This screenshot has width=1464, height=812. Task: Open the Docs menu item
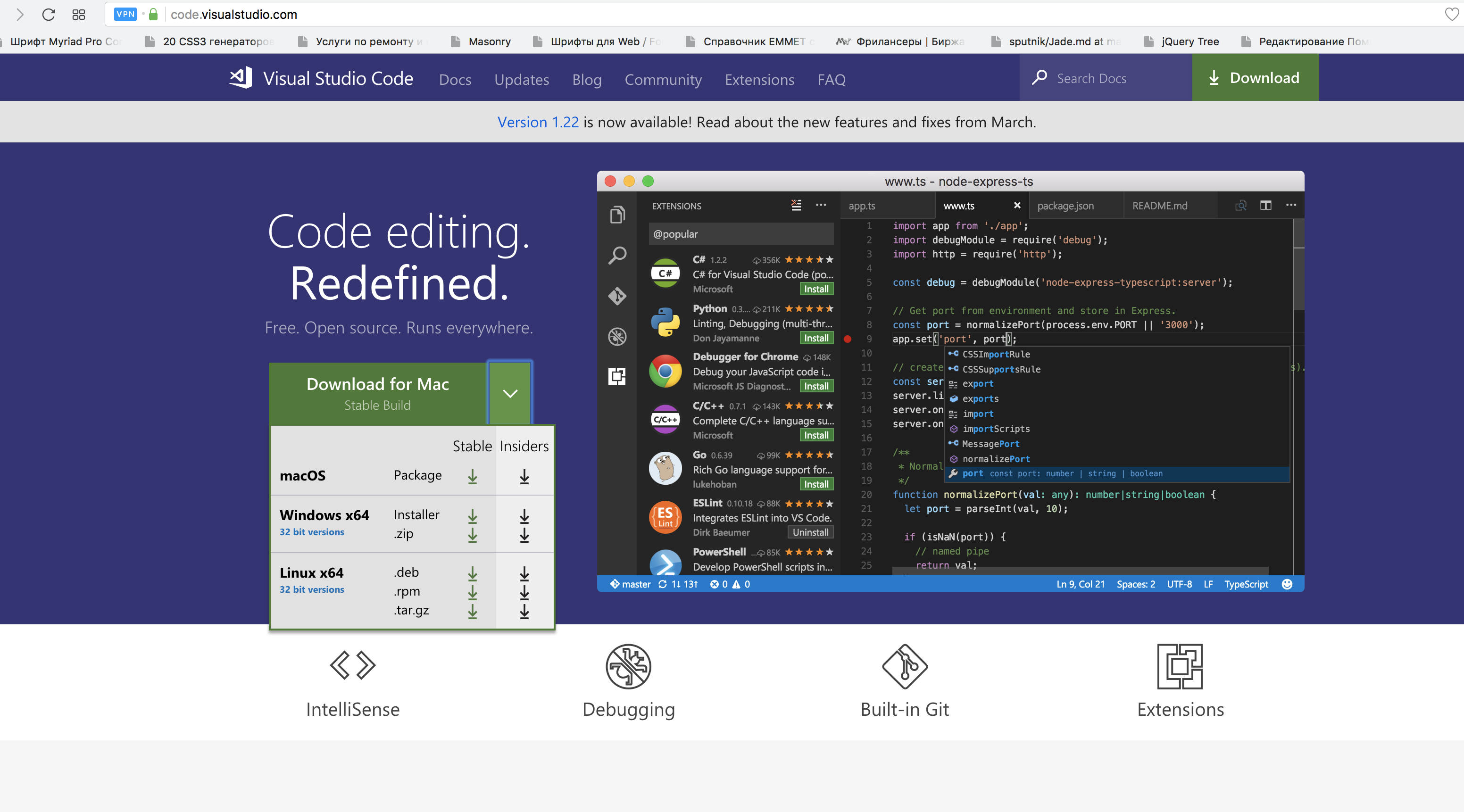pos(455,79)
